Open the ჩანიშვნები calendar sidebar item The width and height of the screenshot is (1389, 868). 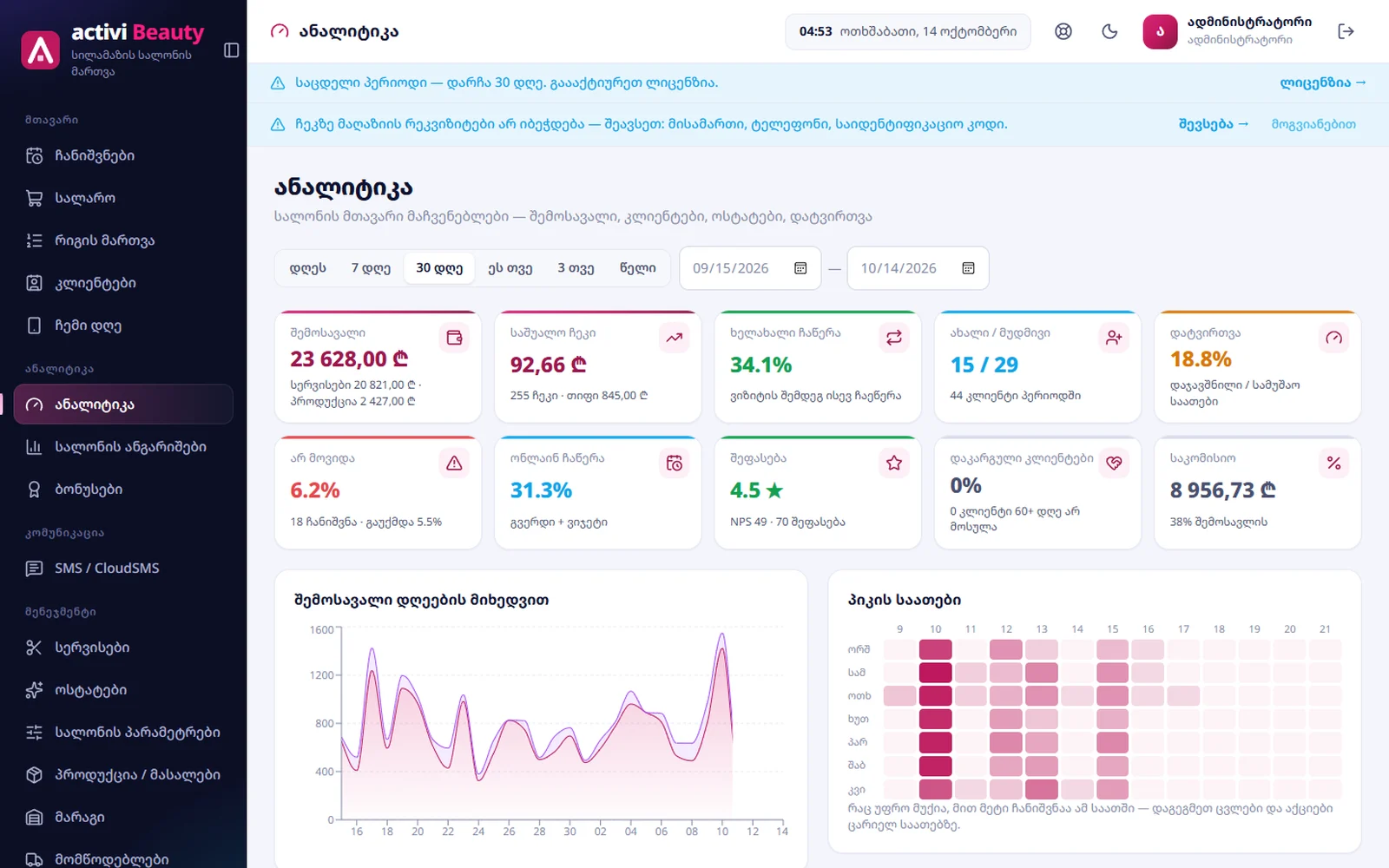point(123,155)
